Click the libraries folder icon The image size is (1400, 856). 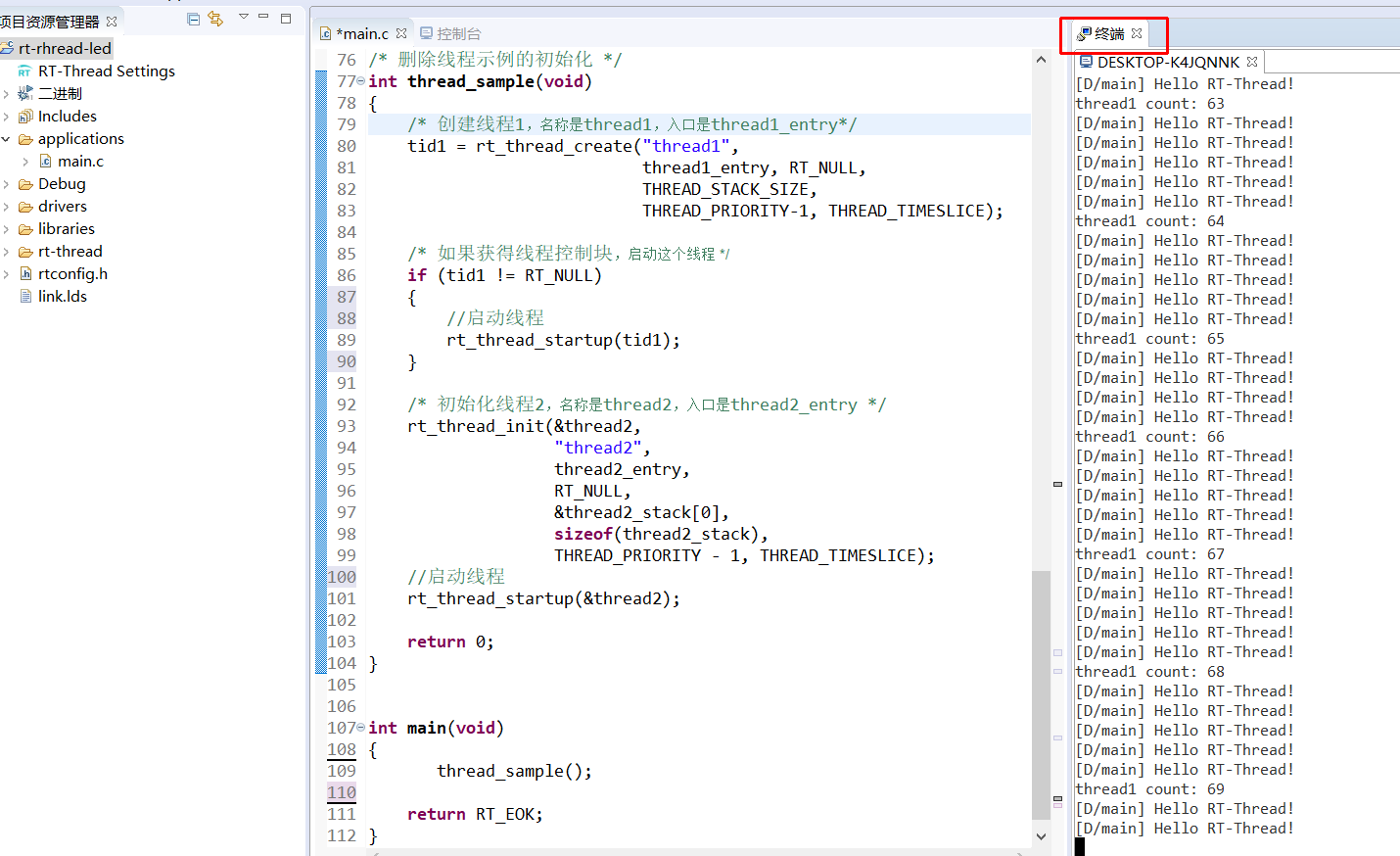point(25,229)
